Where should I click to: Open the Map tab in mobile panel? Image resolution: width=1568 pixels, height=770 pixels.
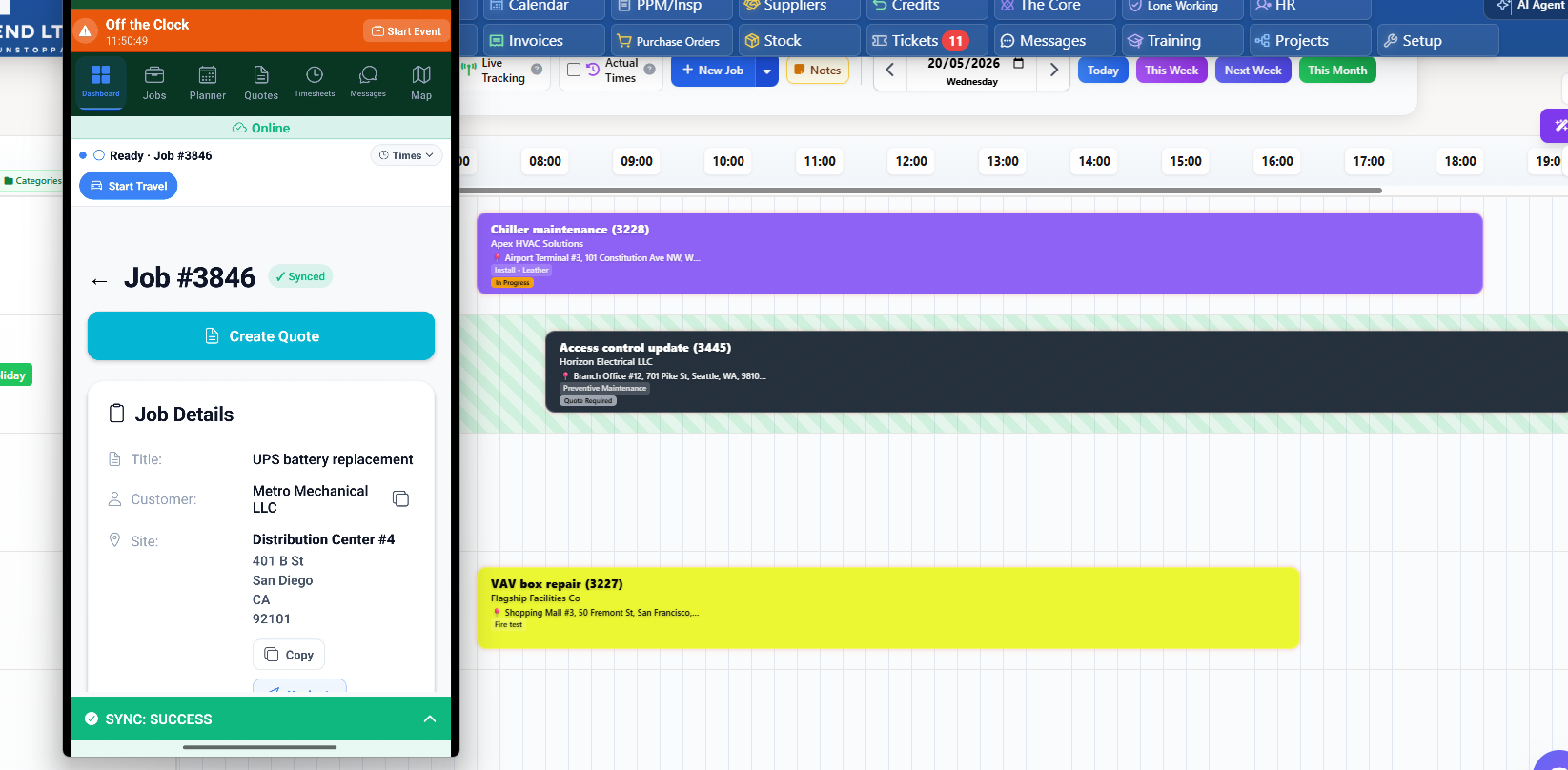pos(421,82)
